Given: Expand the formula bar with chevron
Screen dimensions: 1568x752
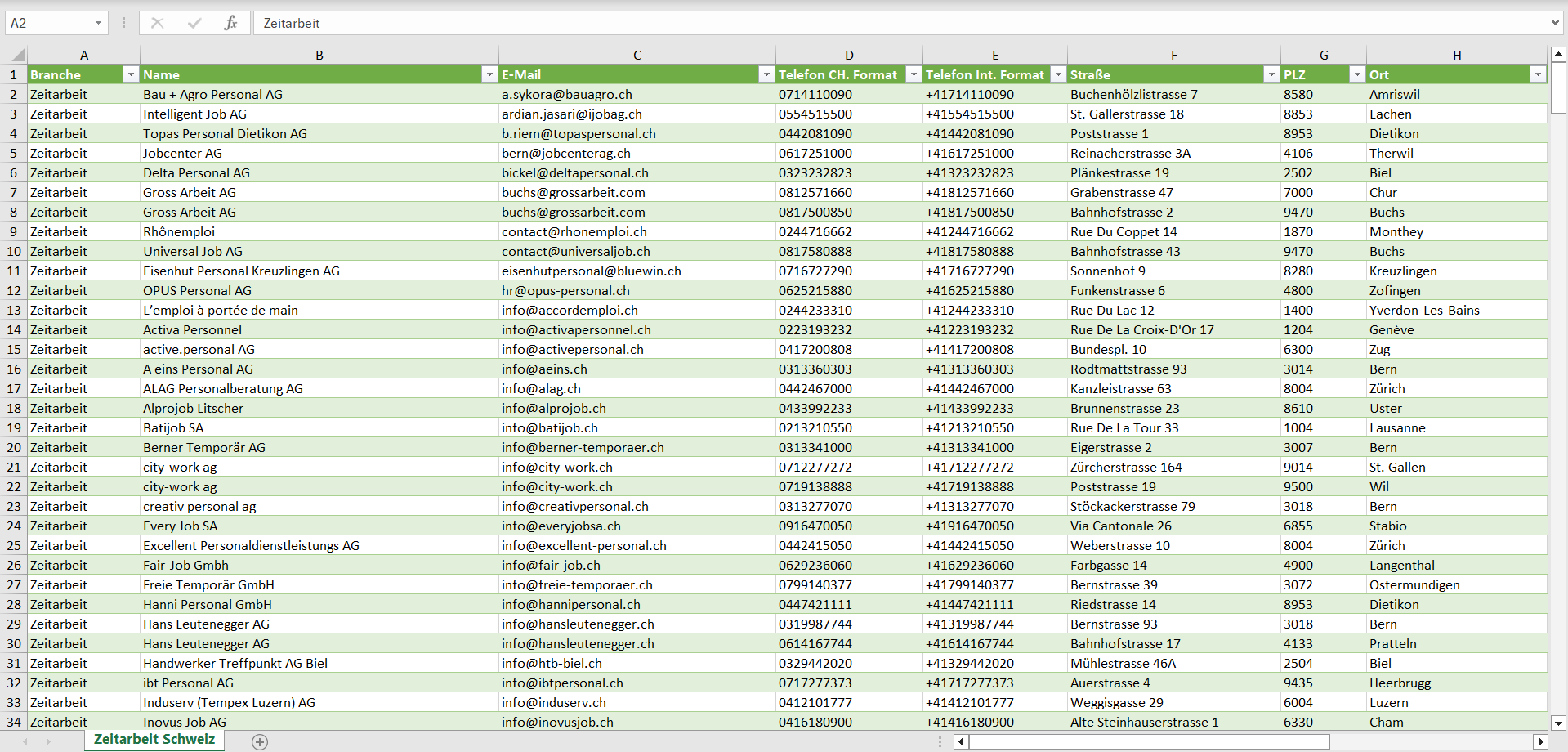Looking at the screenshot, I should (1554, 23).
